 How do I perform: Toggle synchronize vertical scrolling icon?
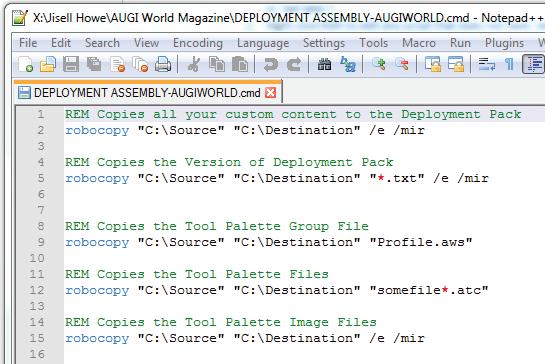tap(433, 64)
